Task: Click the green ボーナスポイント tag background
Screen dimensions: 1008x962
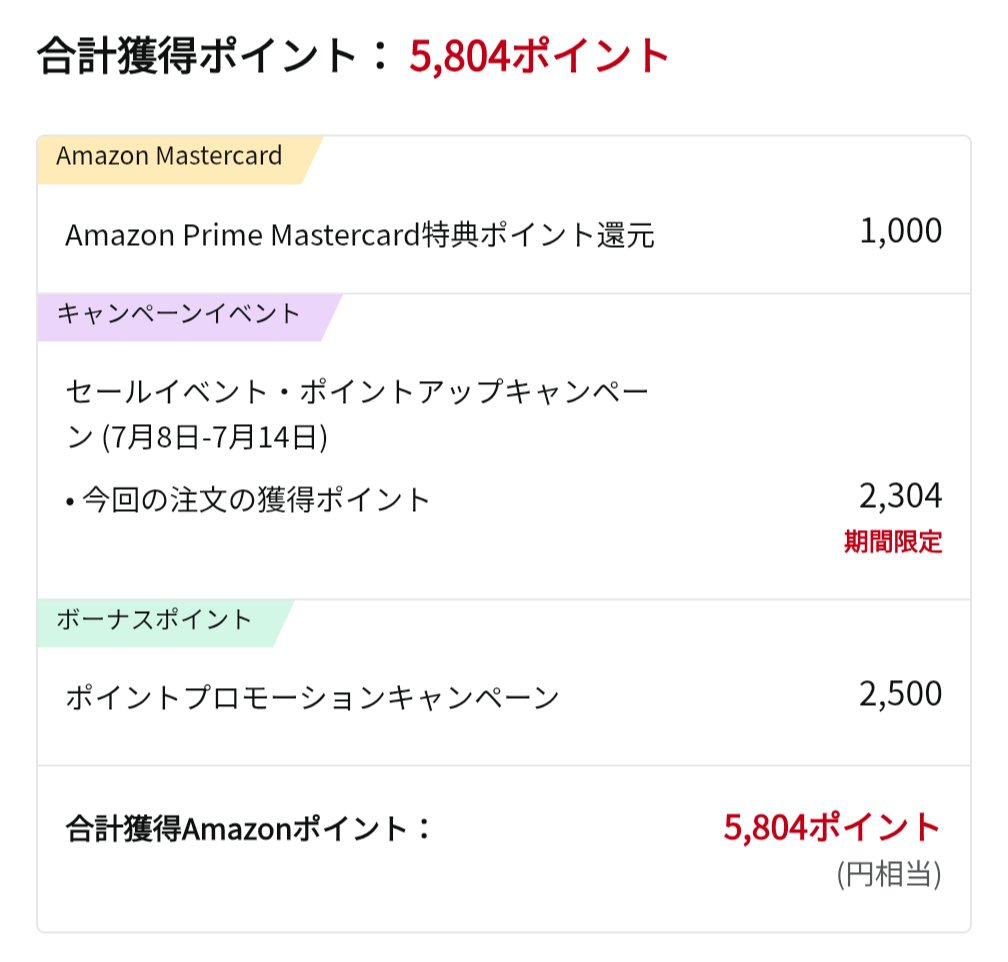Action: (166, 623)
